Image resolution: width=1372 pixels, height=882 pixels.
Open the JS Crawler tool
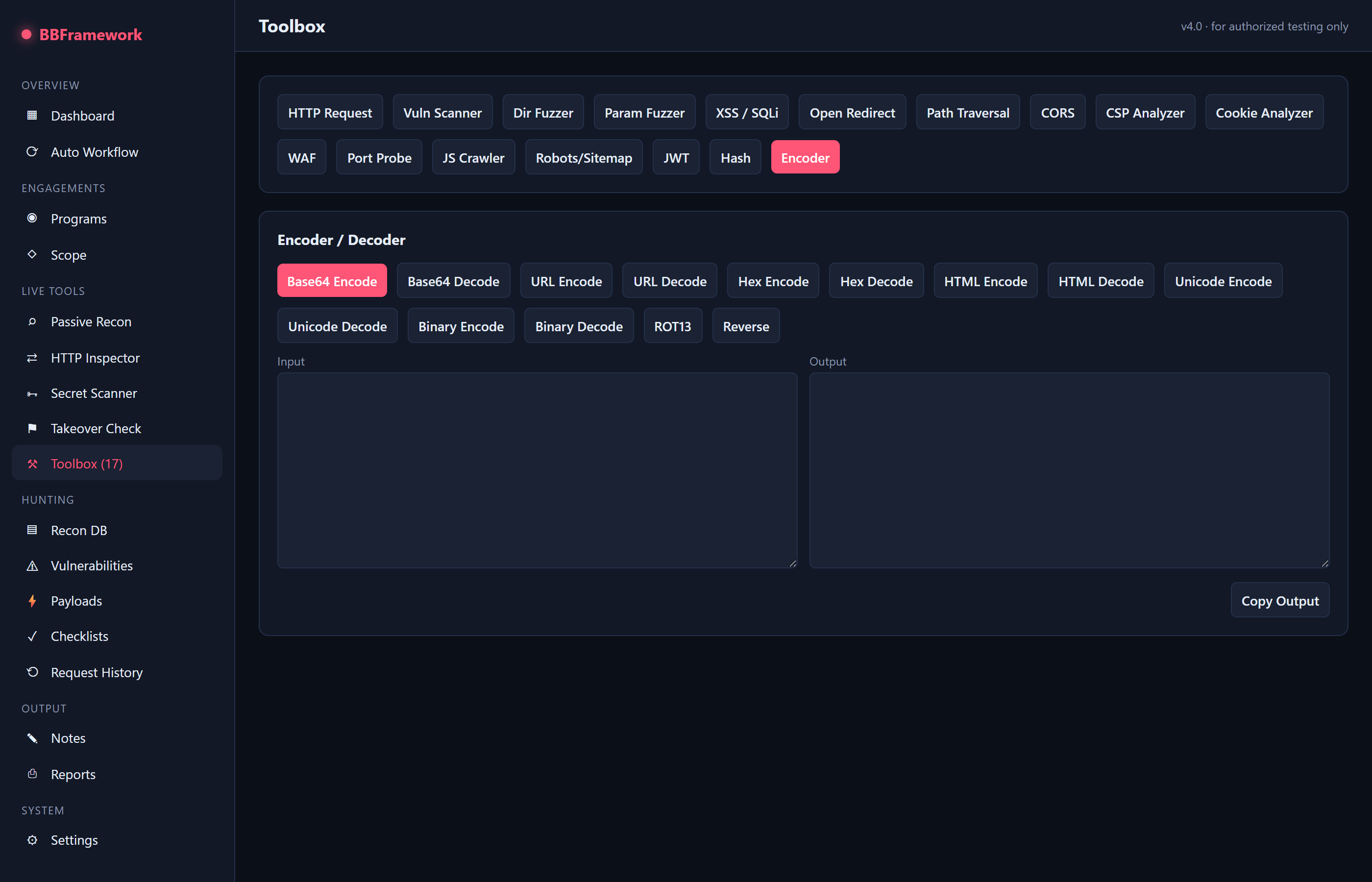tap(473, 157)
